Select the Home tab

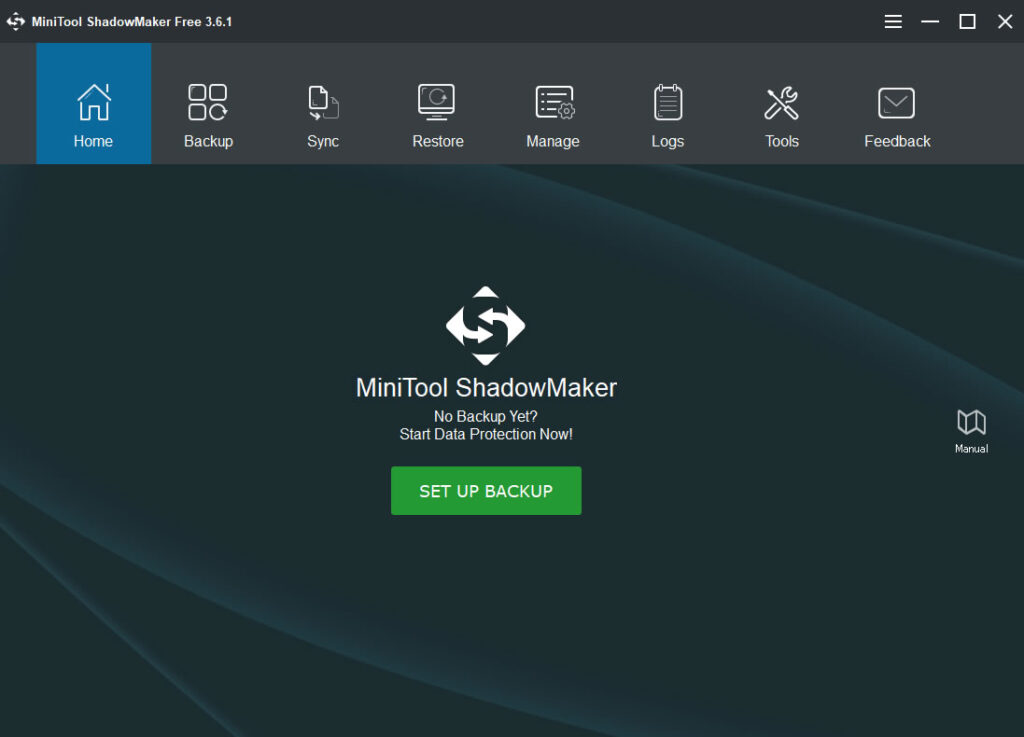pyautogui.click(x=93, y=104)
